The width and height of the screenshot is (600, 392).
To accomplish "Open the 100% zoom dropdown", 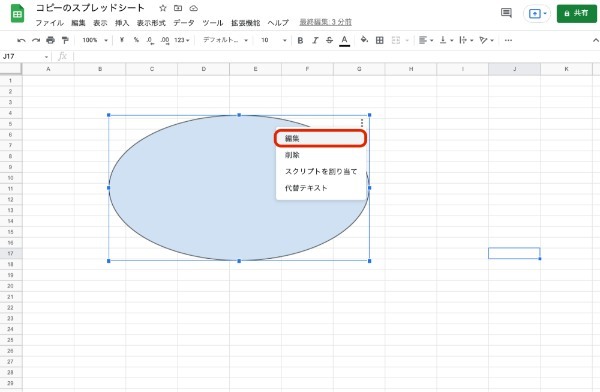I will [x=95, y=40].
